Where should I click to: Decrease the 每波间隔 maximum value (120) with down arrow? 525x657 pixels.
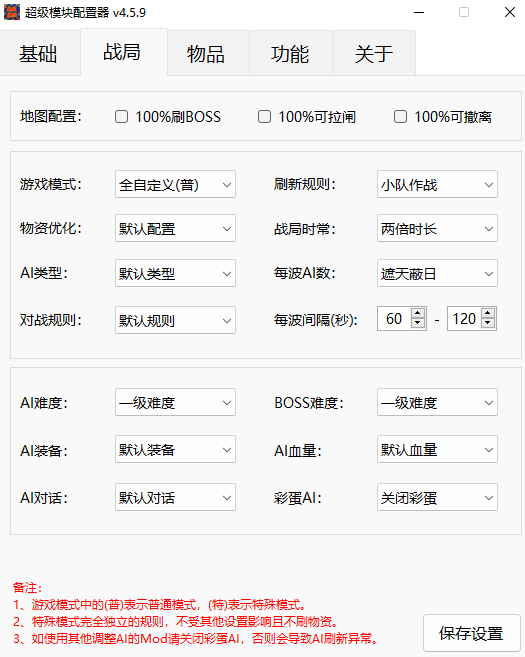tap(488, 323)
